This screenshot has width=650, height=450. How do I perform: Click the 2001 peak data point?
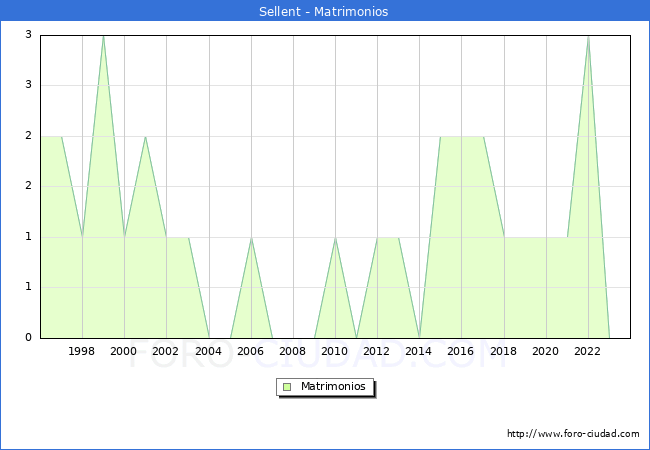point(145,137)
